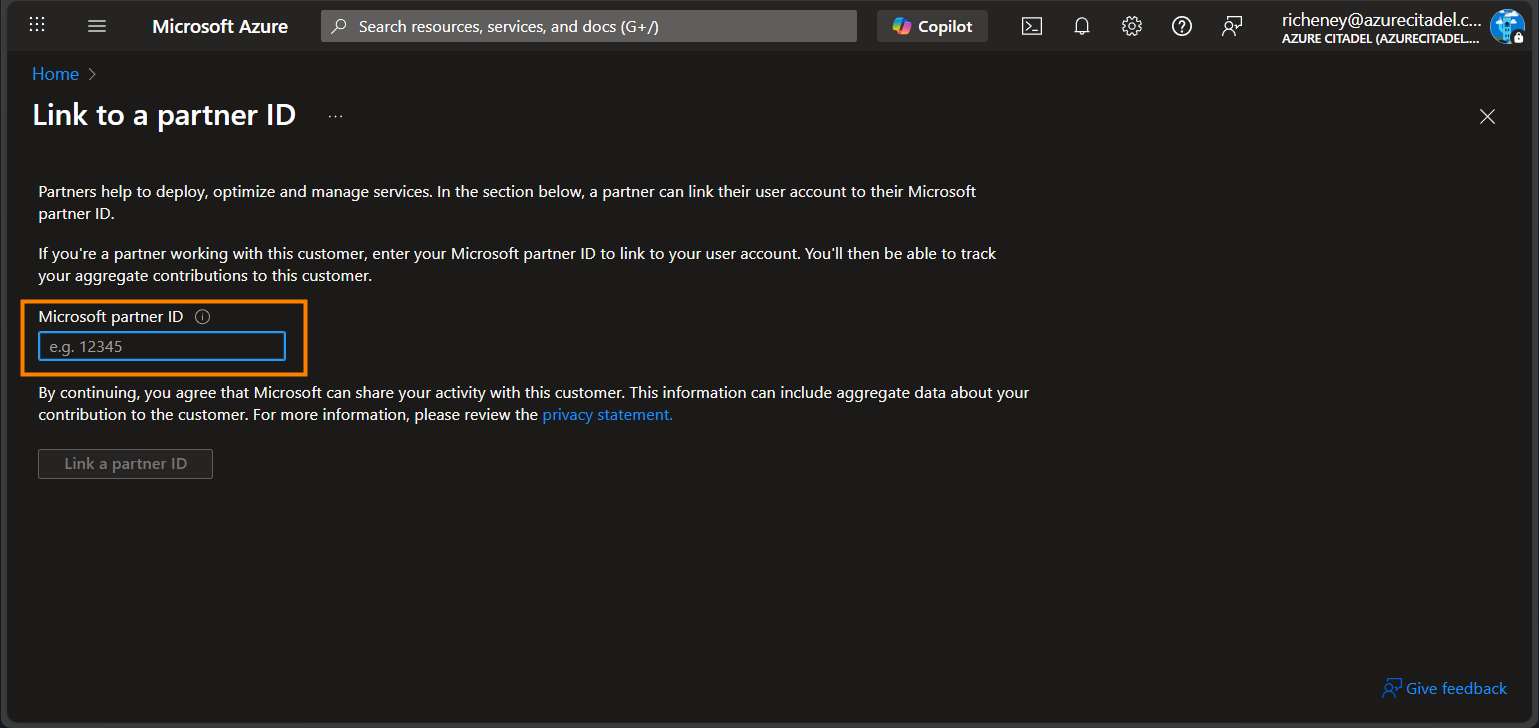This screenshot has width=1539, height=728.
Task: Show the portal hamburger menu
Action: [x=97, y=26]
